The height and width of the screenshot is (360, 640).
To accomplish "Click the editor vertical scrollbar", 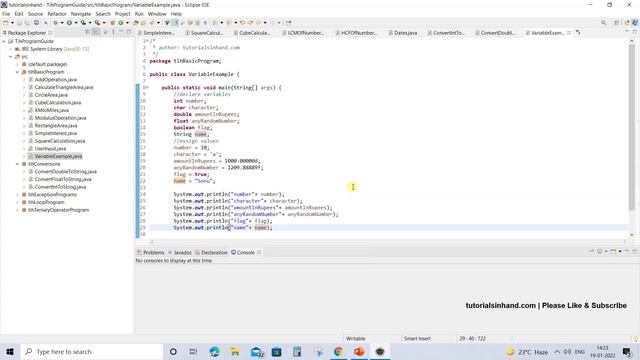I will click(632, 127).
